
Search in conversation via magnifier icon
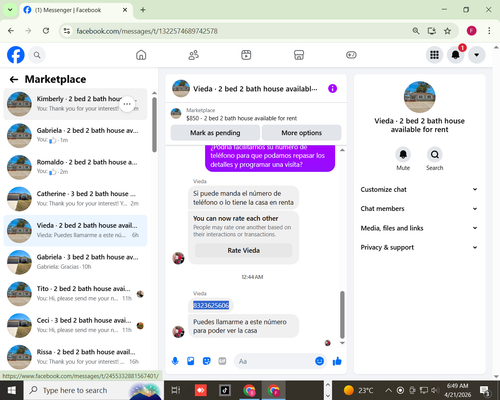pyautogui.click(x=435, y=154)
